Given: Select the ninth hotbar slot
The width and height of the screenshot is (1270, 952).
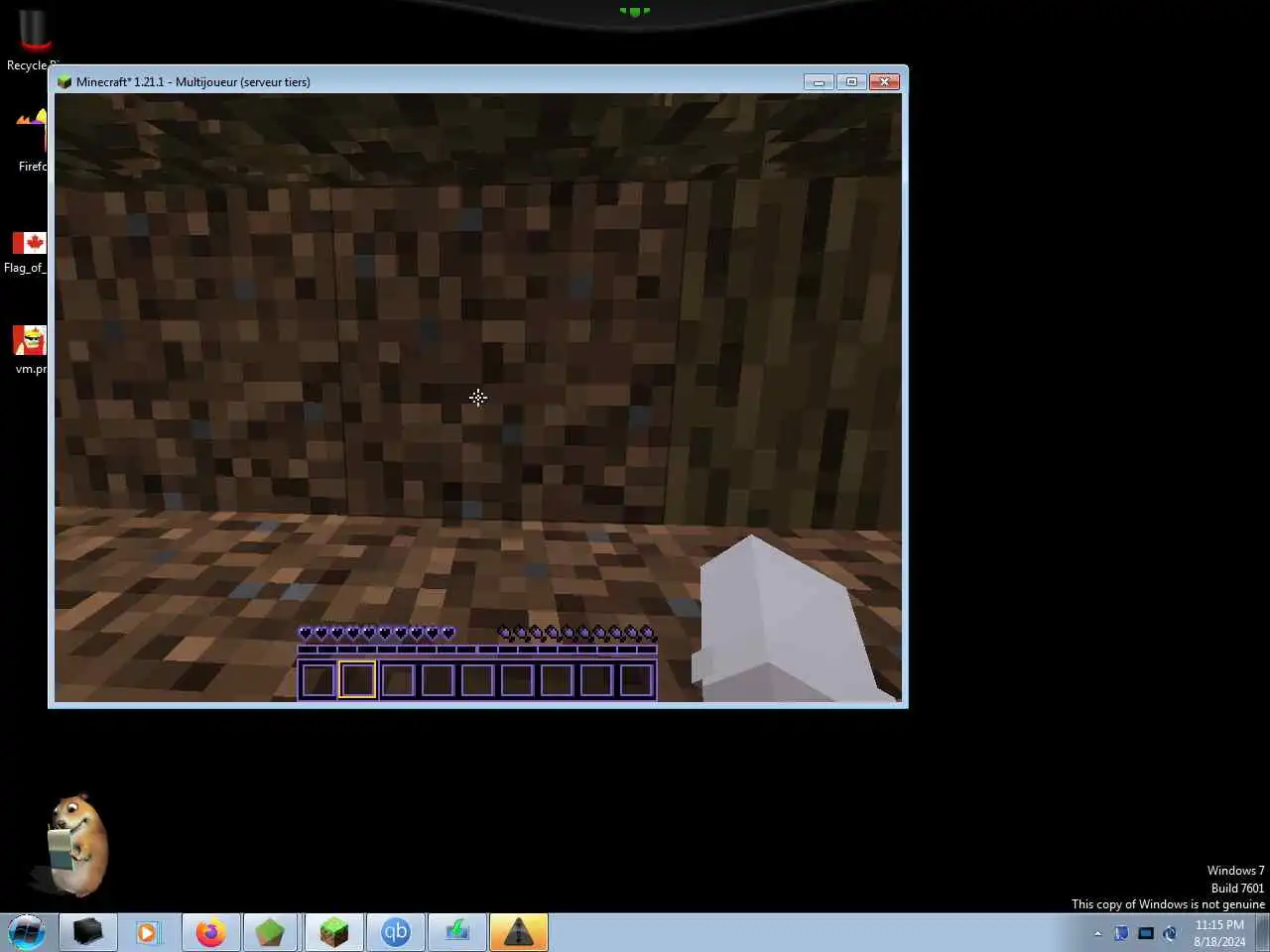Looking at the screenshot, I should pos(636,680).
